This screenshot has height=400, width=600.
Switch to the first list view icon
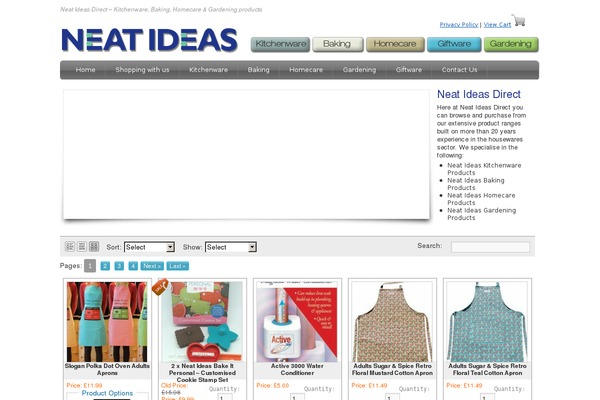pos(70,247)
